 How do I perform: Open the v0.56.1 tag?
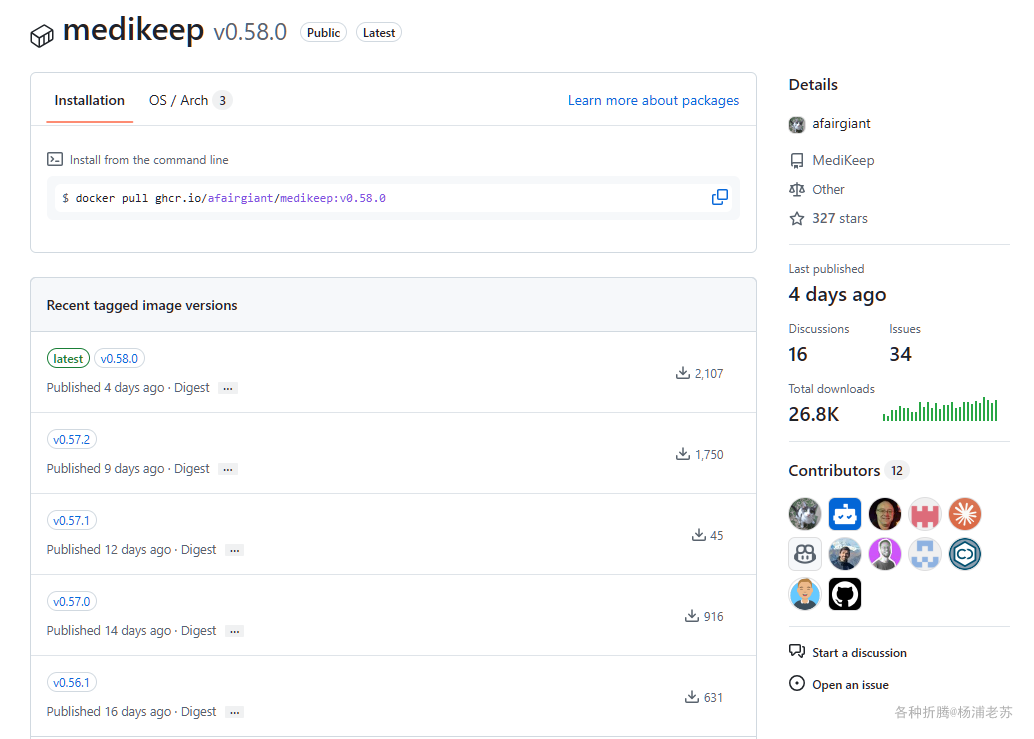(72, 683)
